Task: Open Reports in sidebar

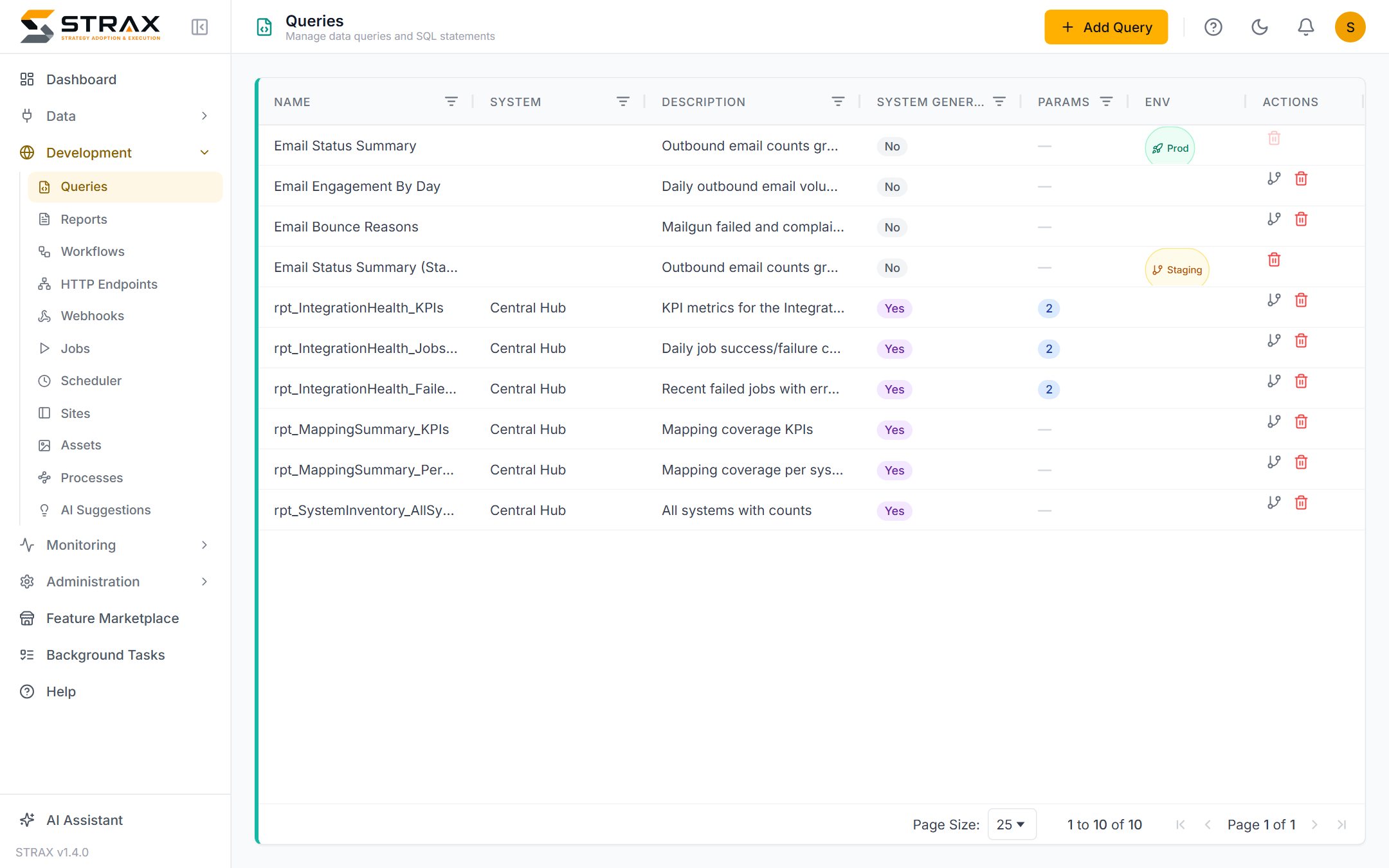Action: click(125, 219)
